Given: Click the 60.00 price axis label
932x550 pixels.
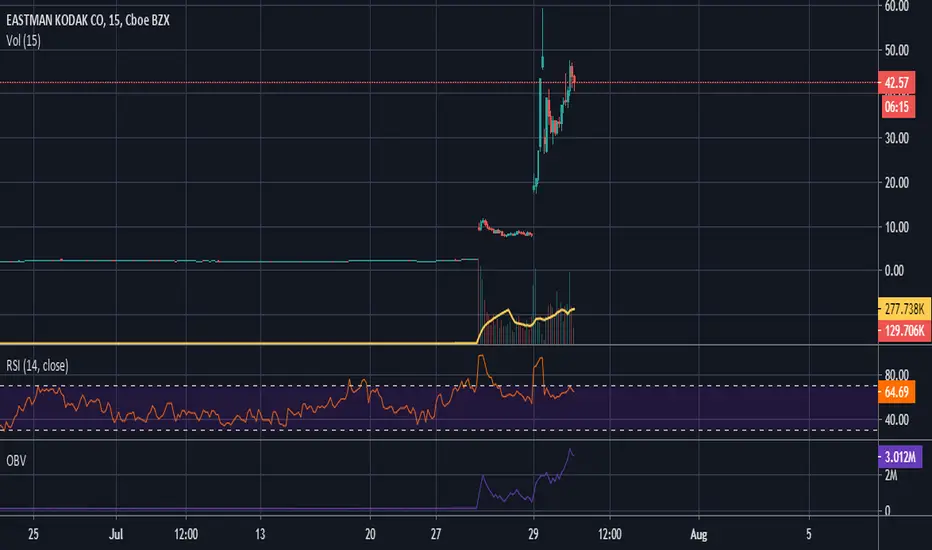Looking at the screenshot, I should [x=896, y=7].
